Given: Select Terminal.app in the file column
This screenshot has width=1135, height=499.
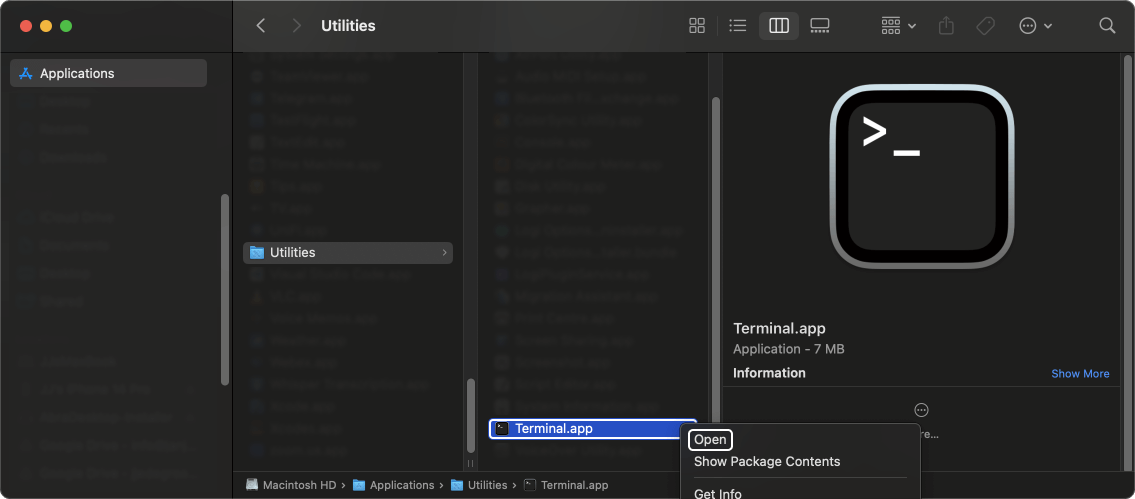Looking at the screenshot, I should (x=593, y=429).
